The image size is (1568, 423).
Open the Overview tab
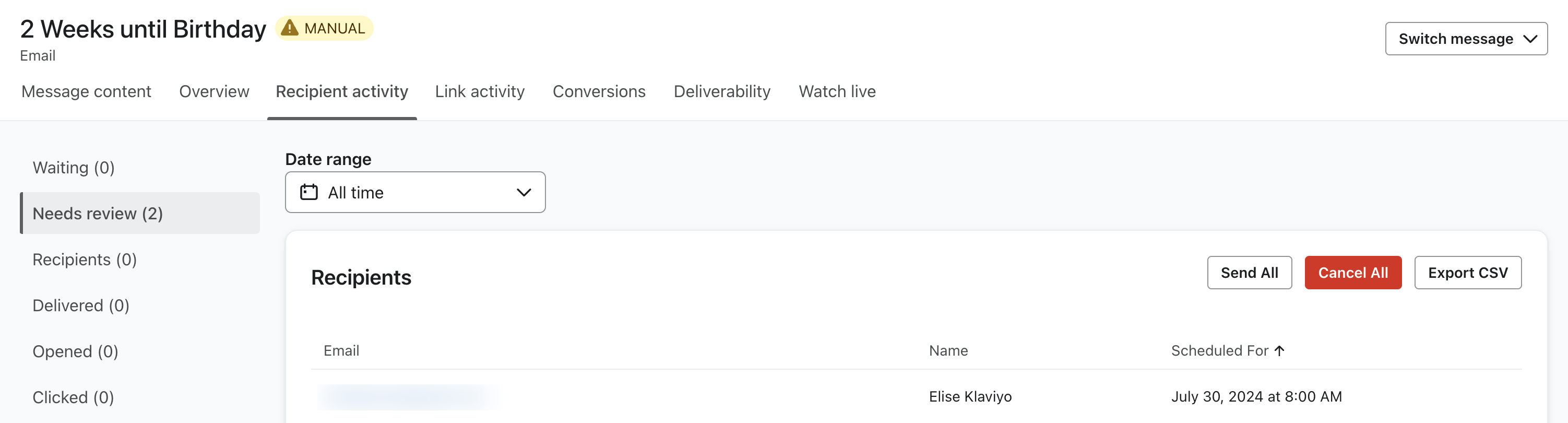(213, 91)
